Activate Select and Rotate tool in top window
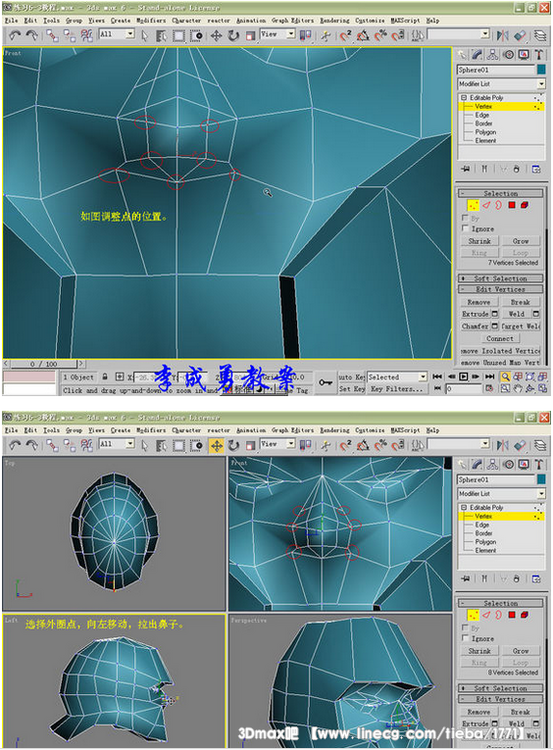The height and width of the screenshot is (750, 553). [233, 35]
